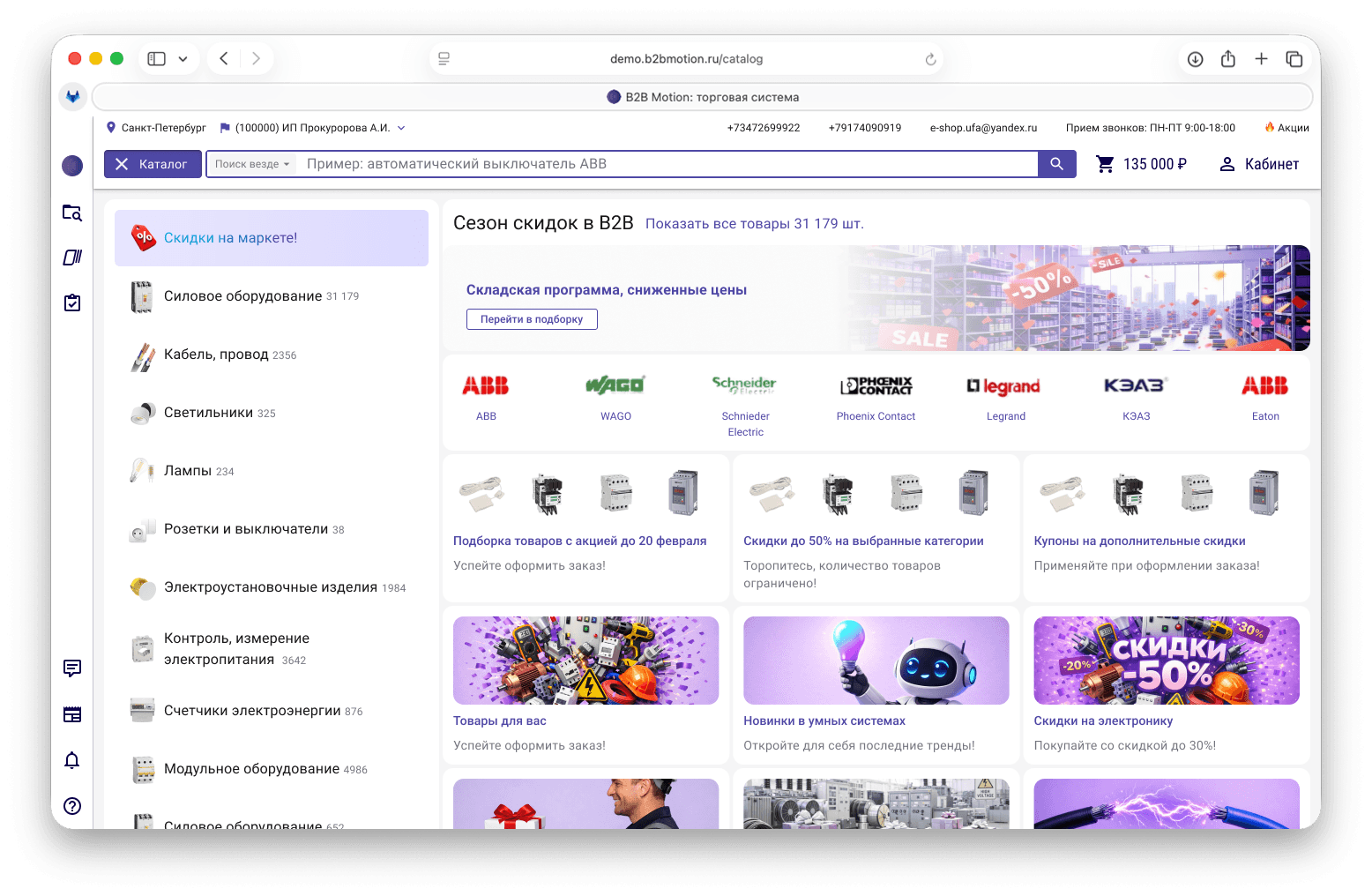Open the Кабинет user account
The height and width of the screenshot is (896, 1372).
pyautogui.click(x=1259, y=164)
